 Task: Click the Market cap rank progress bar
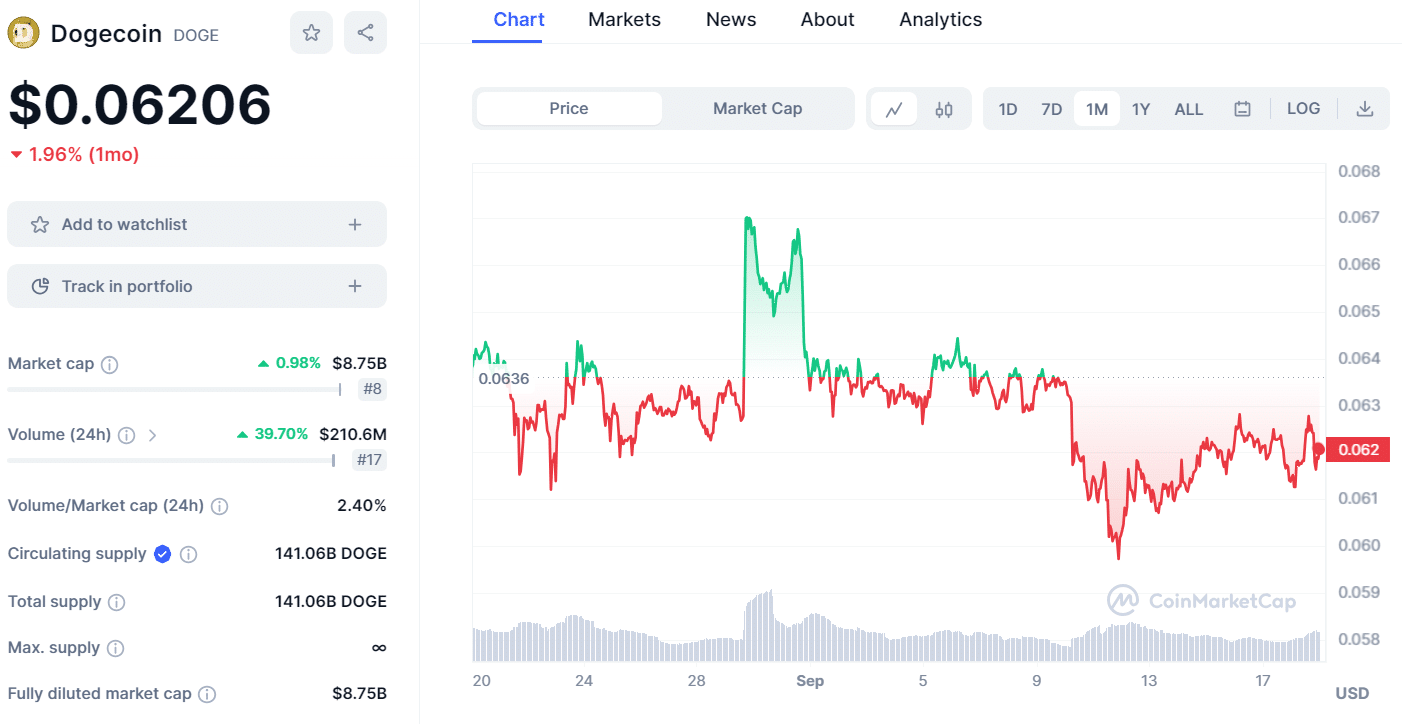click(174, 389)
